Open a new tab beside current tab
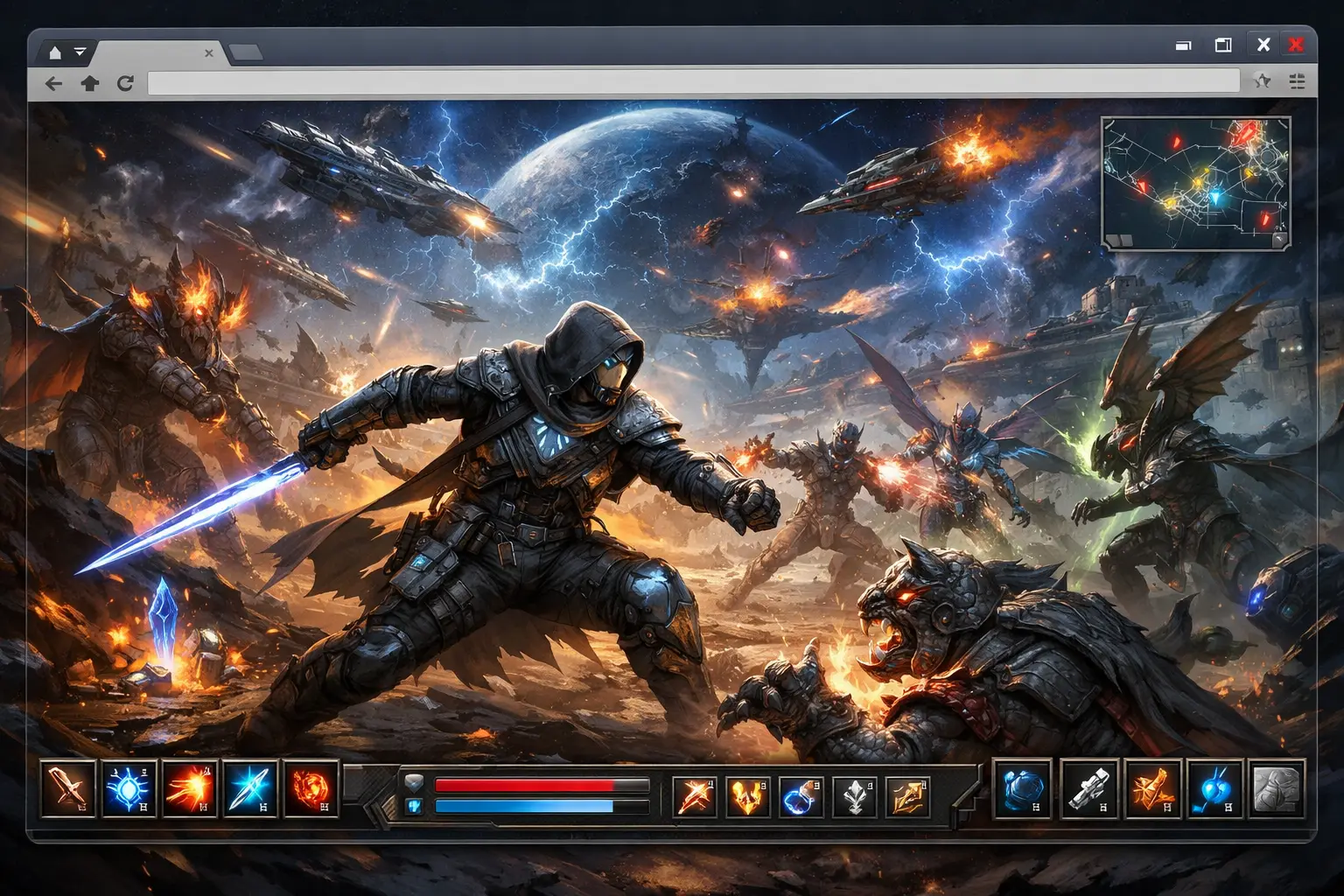This screenshot has height=896, width=1344. tap(246, 54)
